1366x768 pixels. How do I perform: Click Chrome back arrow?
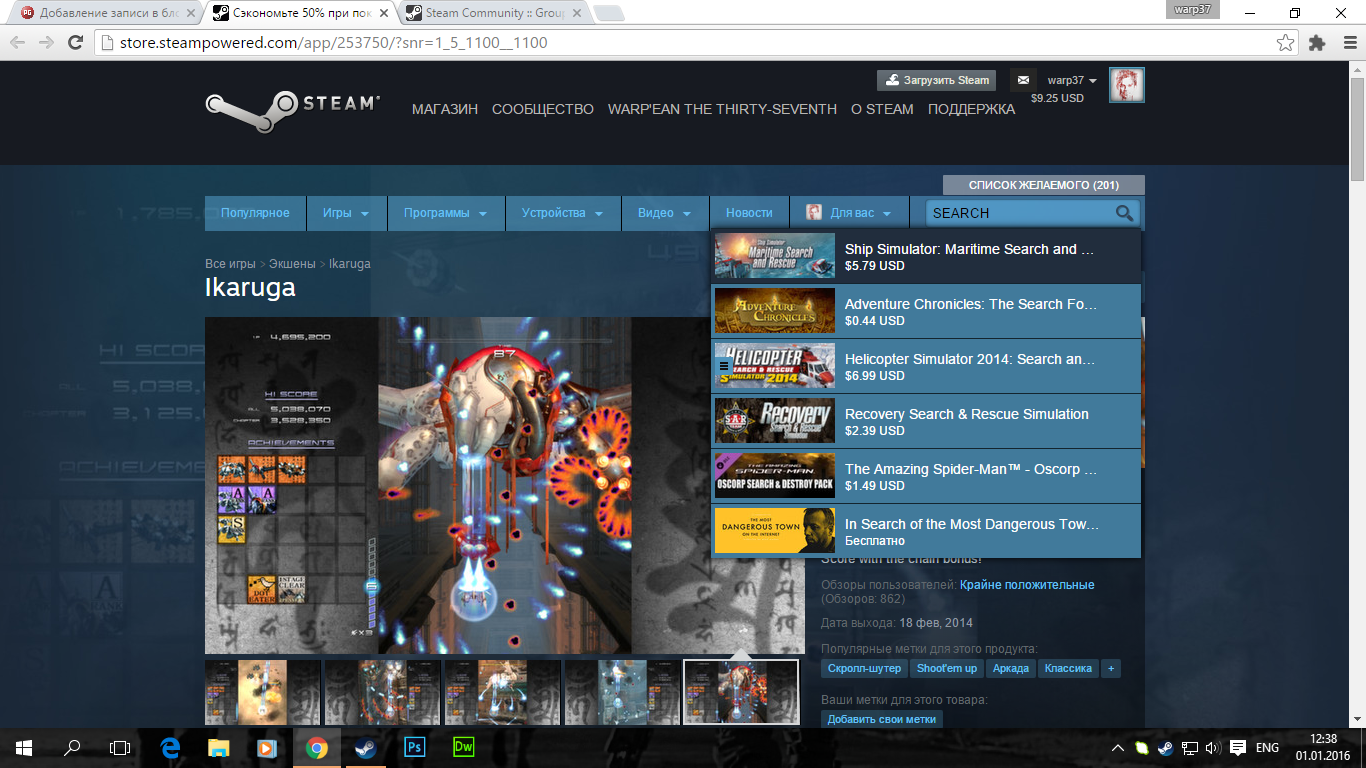coord(17,42)
